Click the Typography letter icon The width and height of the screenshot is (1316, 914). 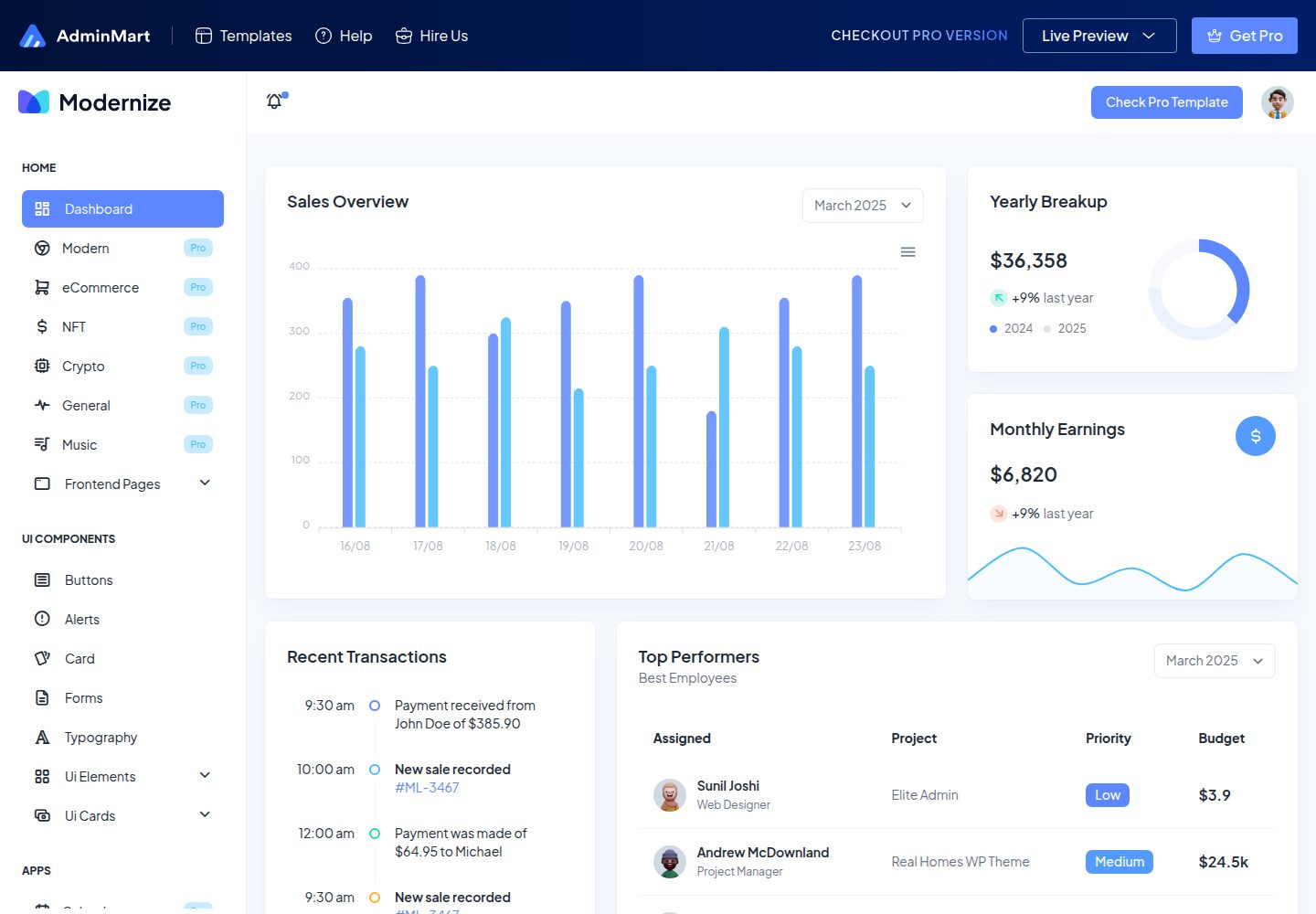click(x=42, y=737)
